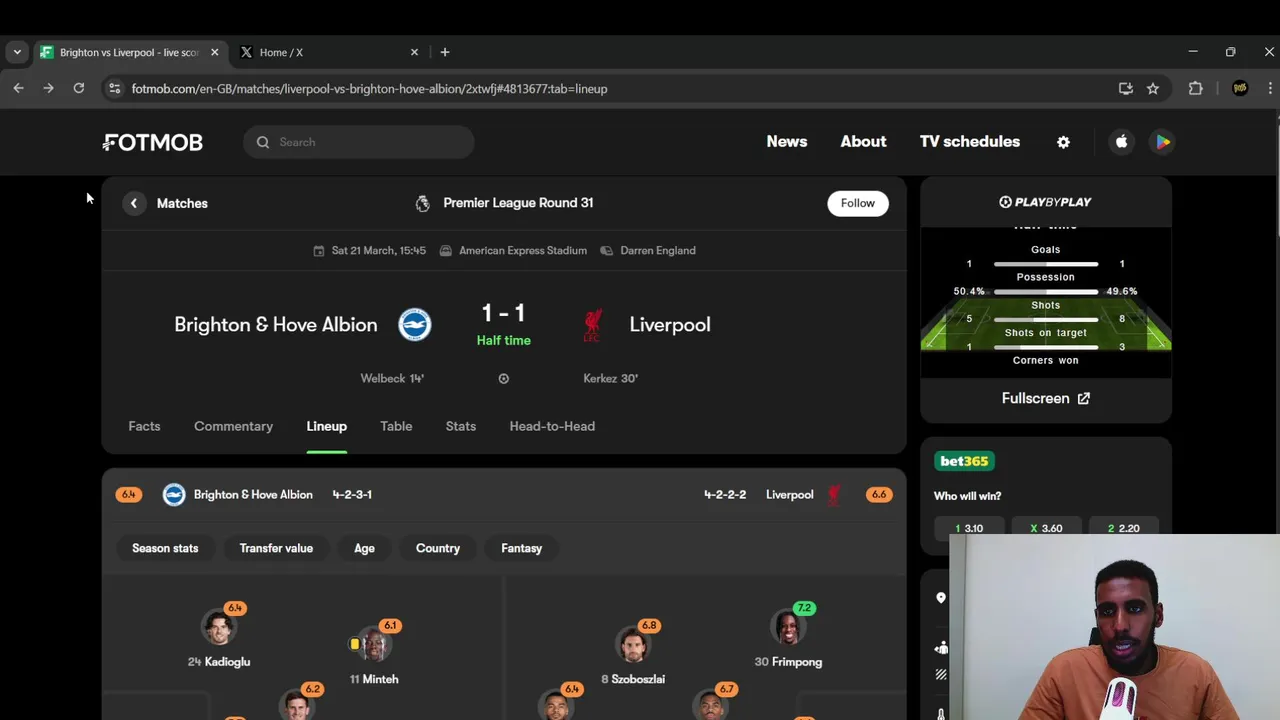Screen dimensions: 1280x720
Task: Click the Brighton crest in lineup header
Action: (174, 495)
